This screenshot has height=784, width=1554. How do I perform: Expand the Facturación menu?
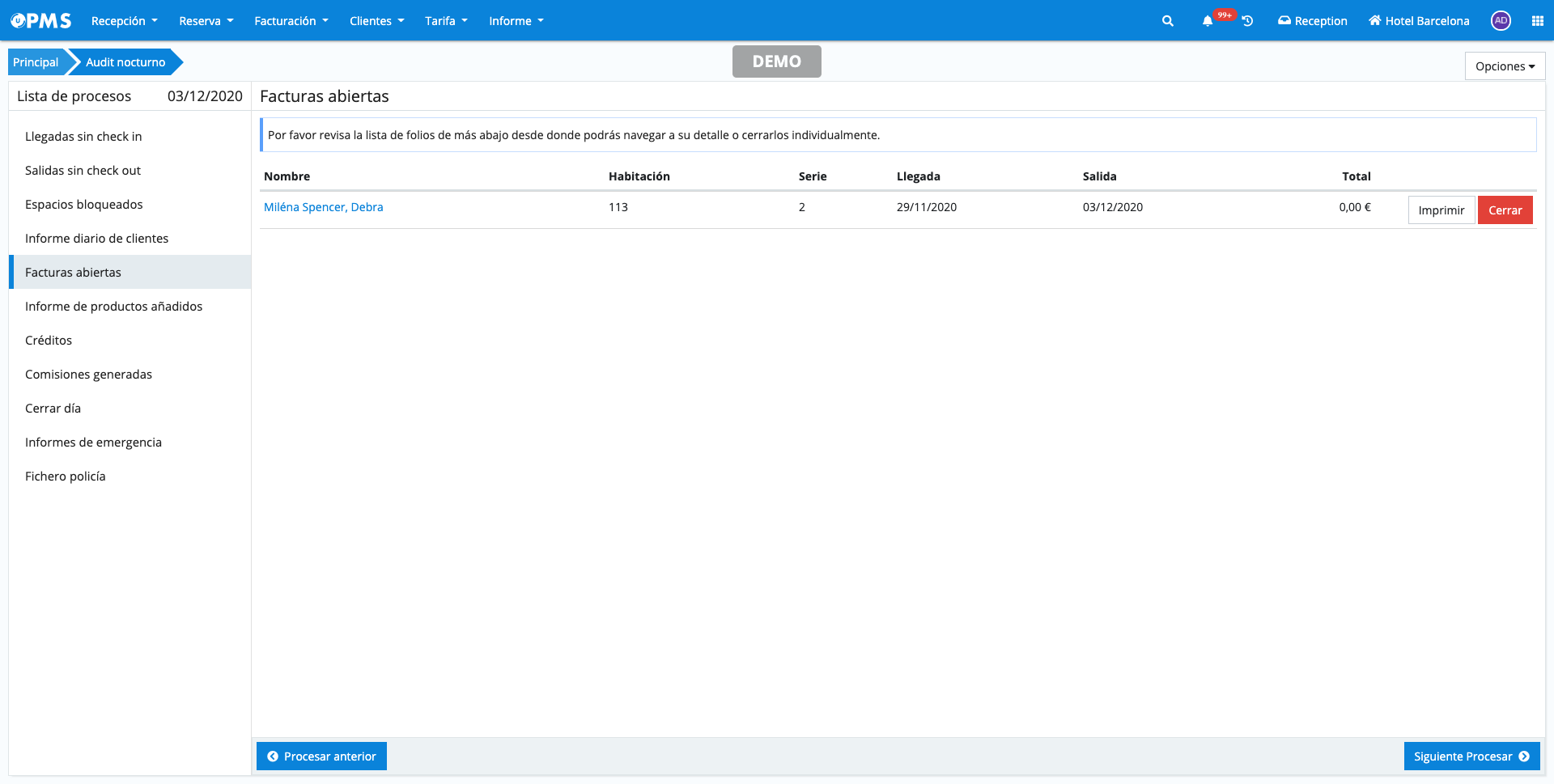coord(291,21)
